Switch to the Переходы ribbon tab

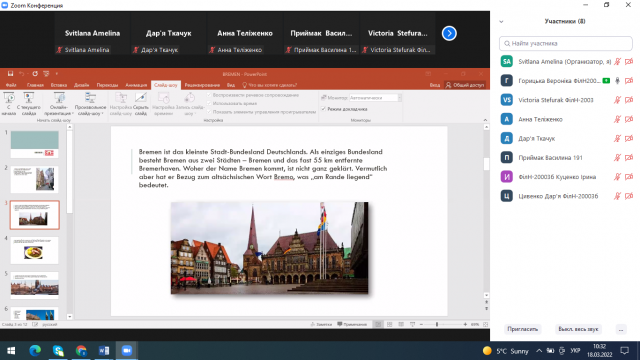tap(107, 85)
